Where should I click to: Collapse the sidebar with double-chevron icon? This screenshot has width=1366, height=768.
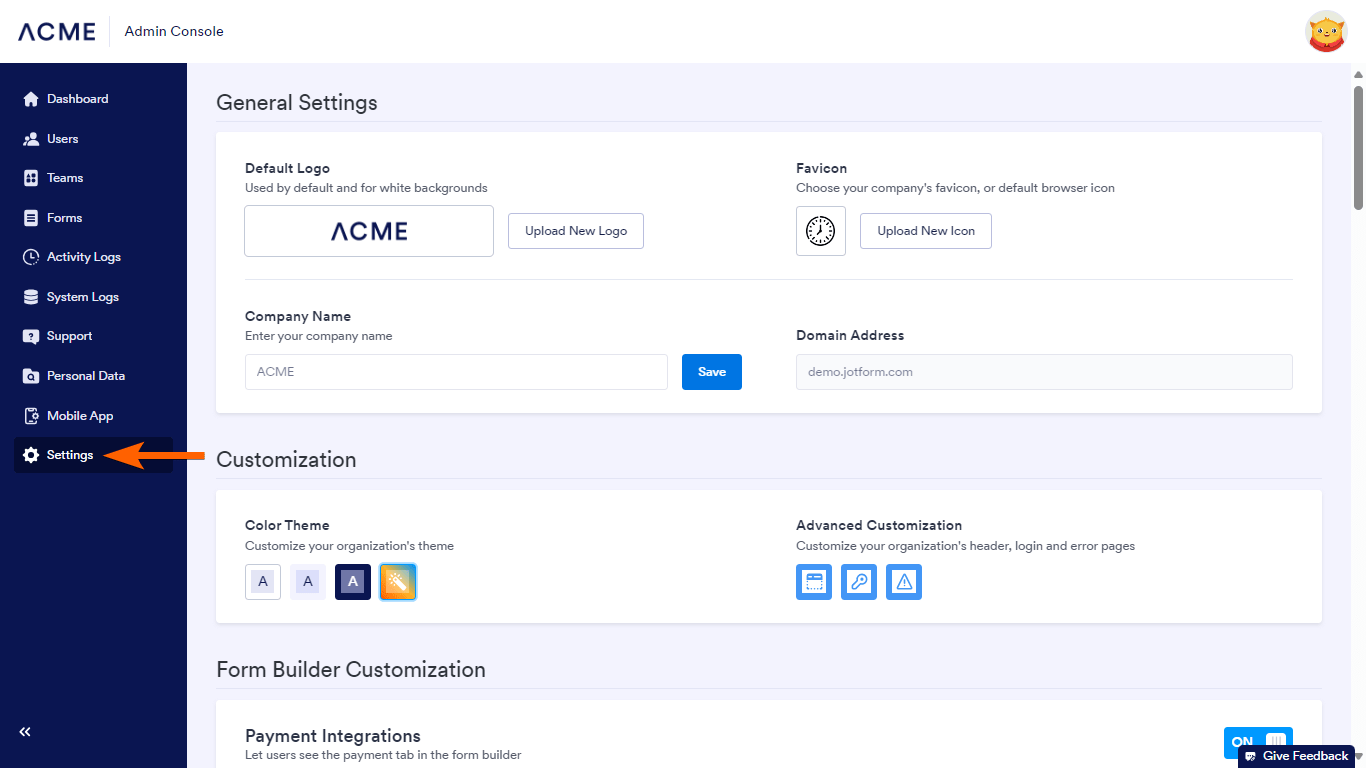tap(25, 732)
